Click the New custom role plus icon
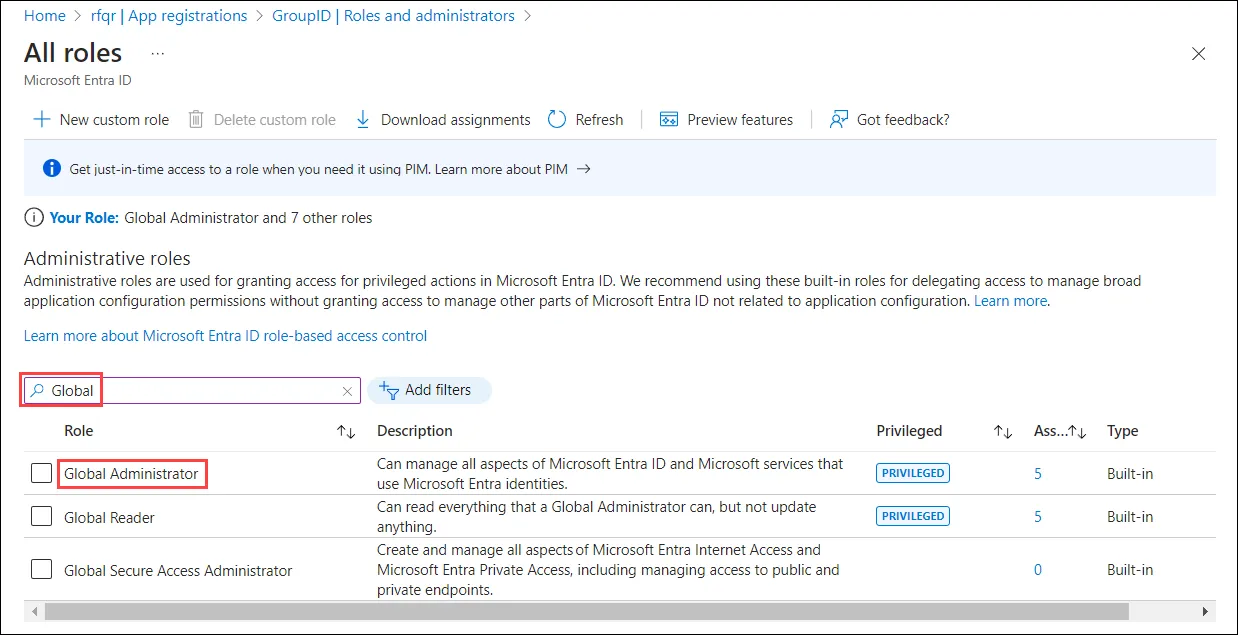 click(x=41, y=119)
